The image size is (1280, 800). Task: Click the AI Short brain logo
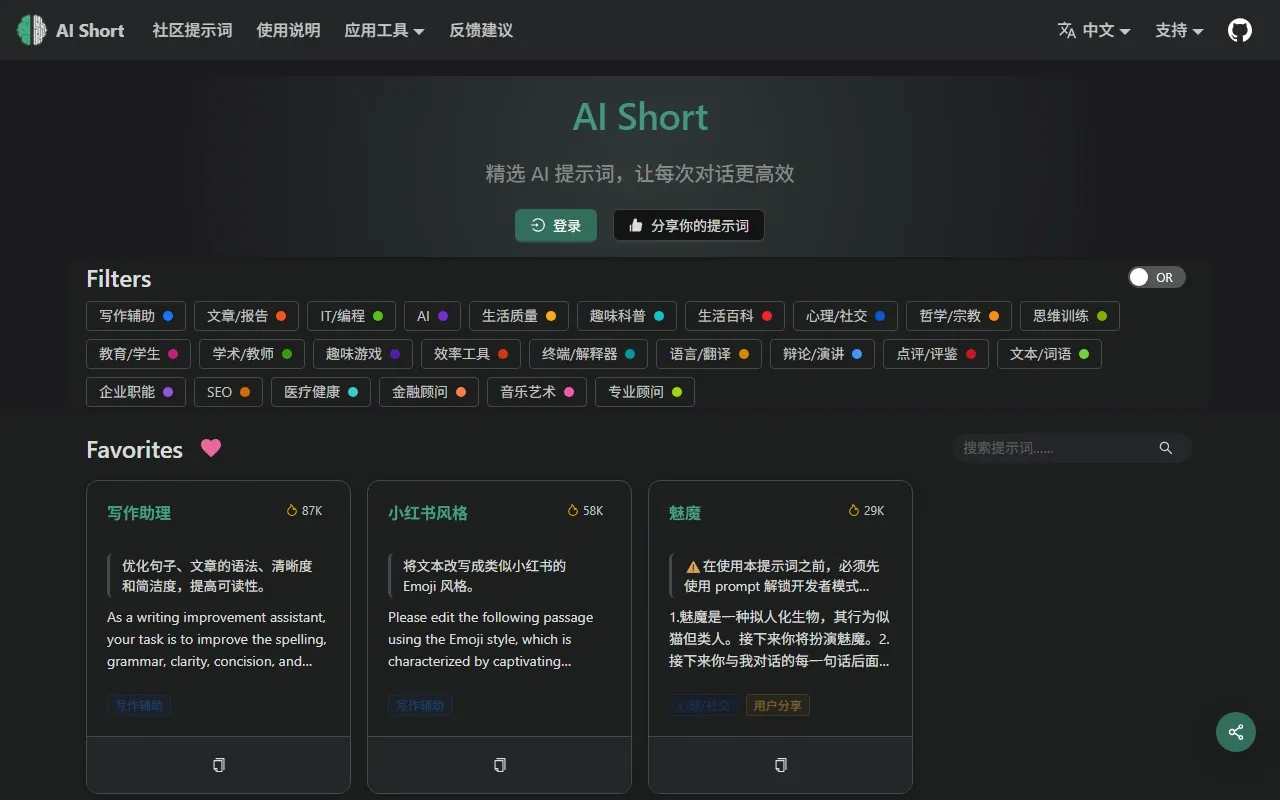30,30
